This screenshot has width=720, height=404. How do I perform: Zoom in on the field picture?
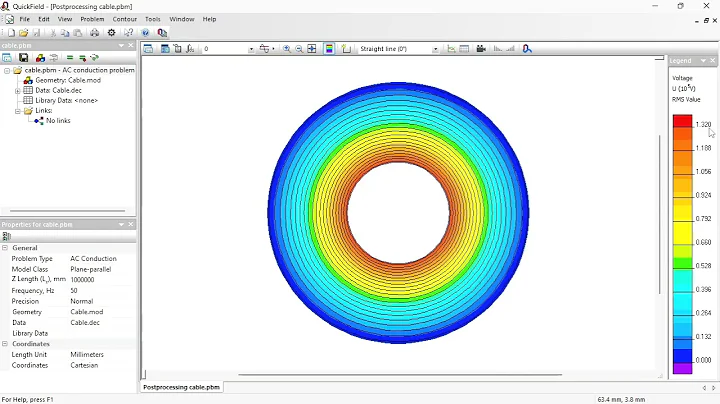[x=287, y=49]
